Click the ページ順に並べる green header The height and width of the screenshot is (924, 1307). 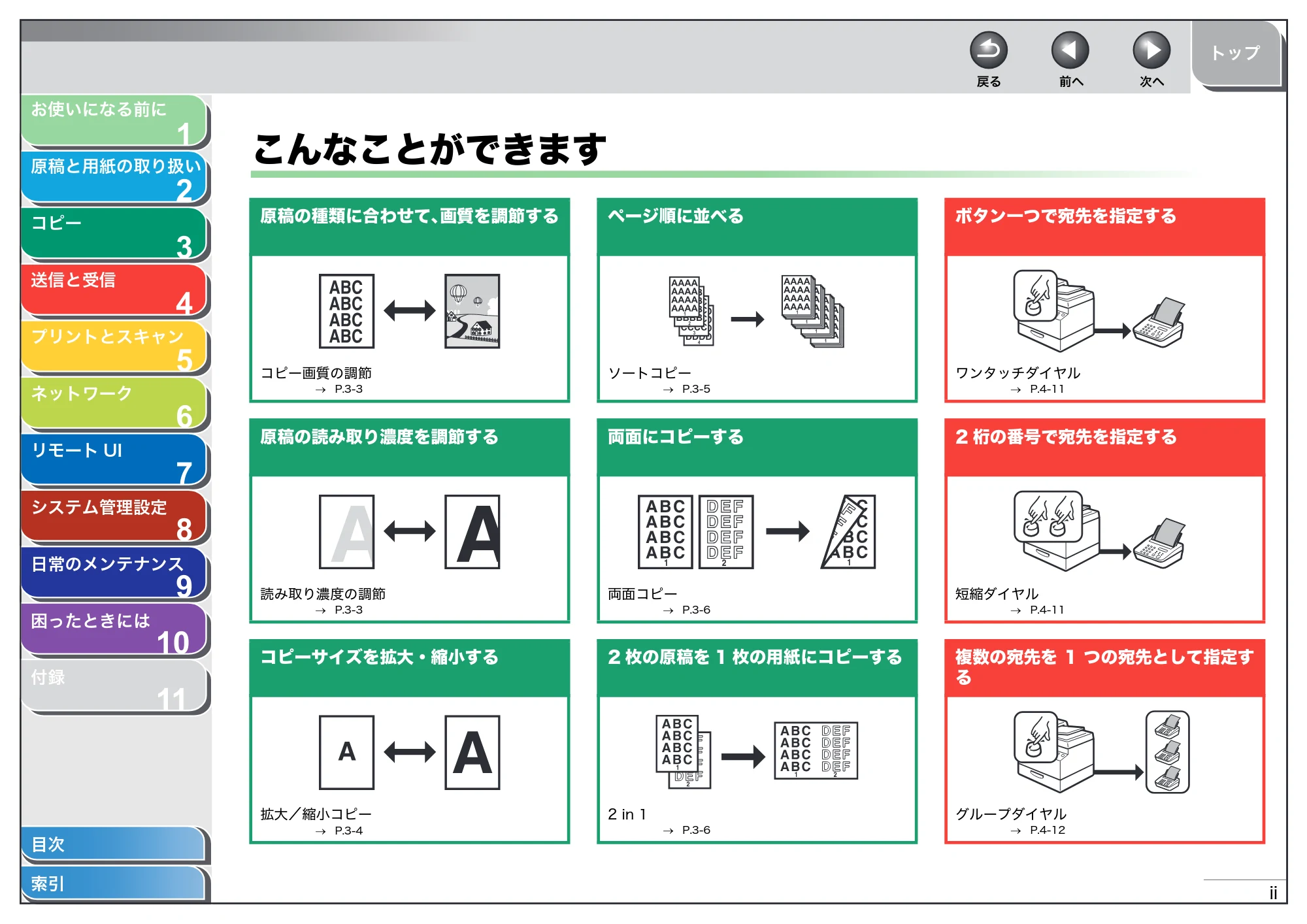(x=757, y=226)
